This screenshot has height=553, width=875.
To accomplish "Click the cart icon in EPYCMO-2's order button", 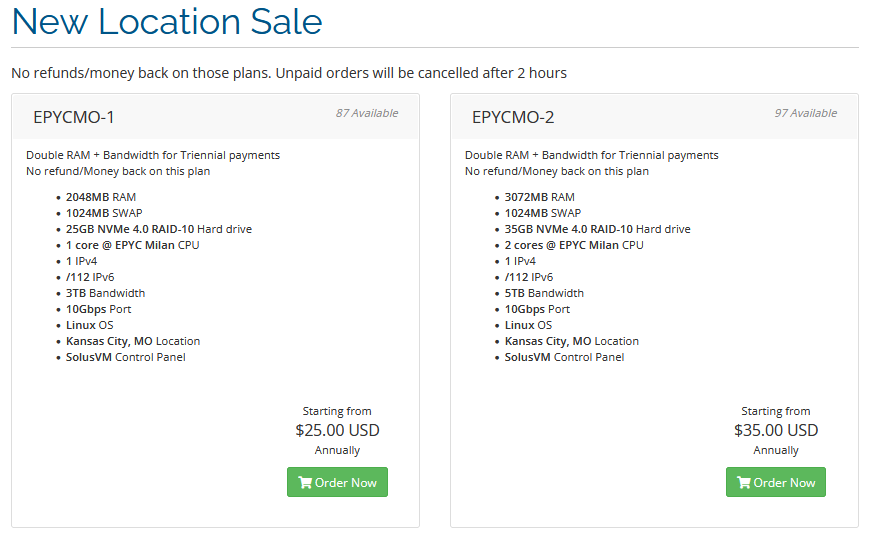I will (x=743, y=483).
